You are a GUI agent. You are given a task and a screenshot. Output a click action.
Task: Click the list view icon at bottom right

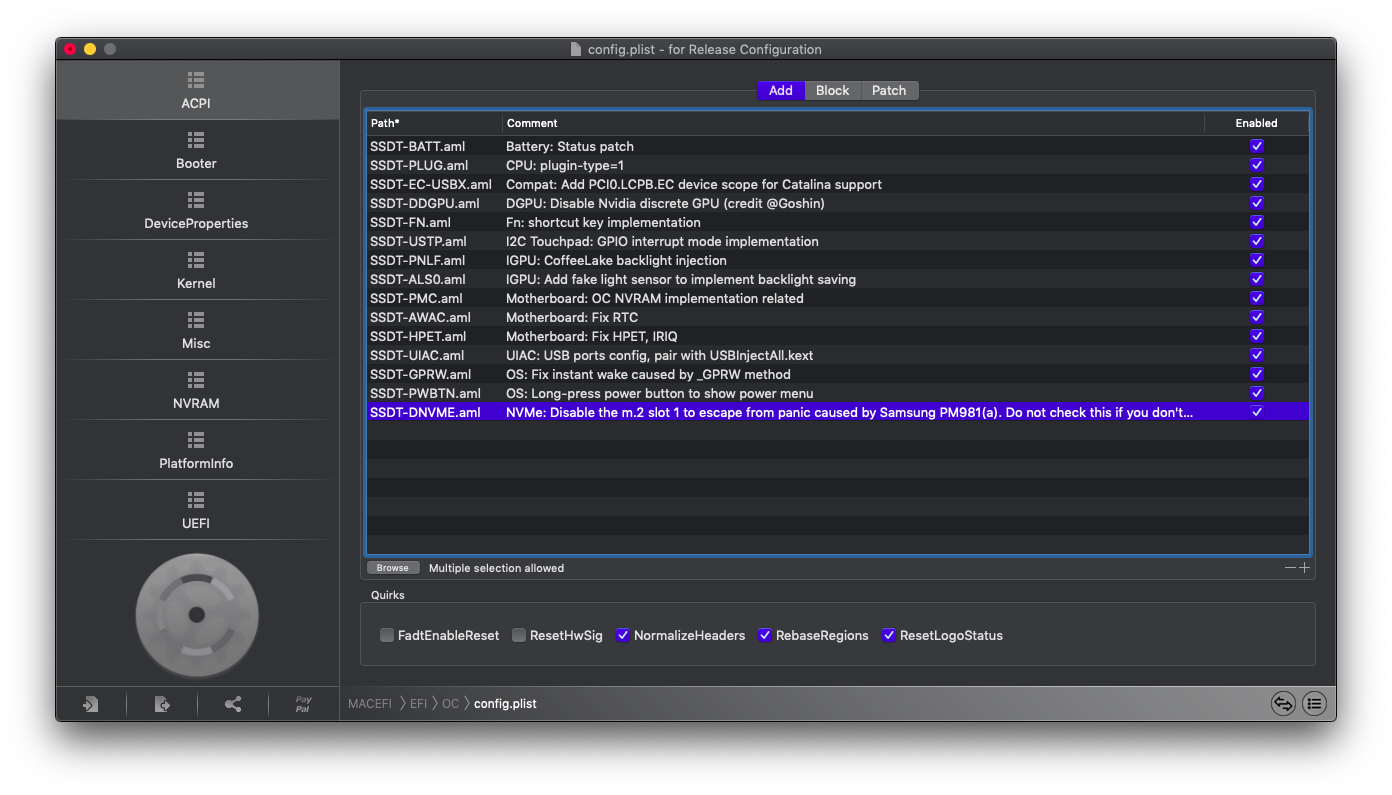(1314, 704)
